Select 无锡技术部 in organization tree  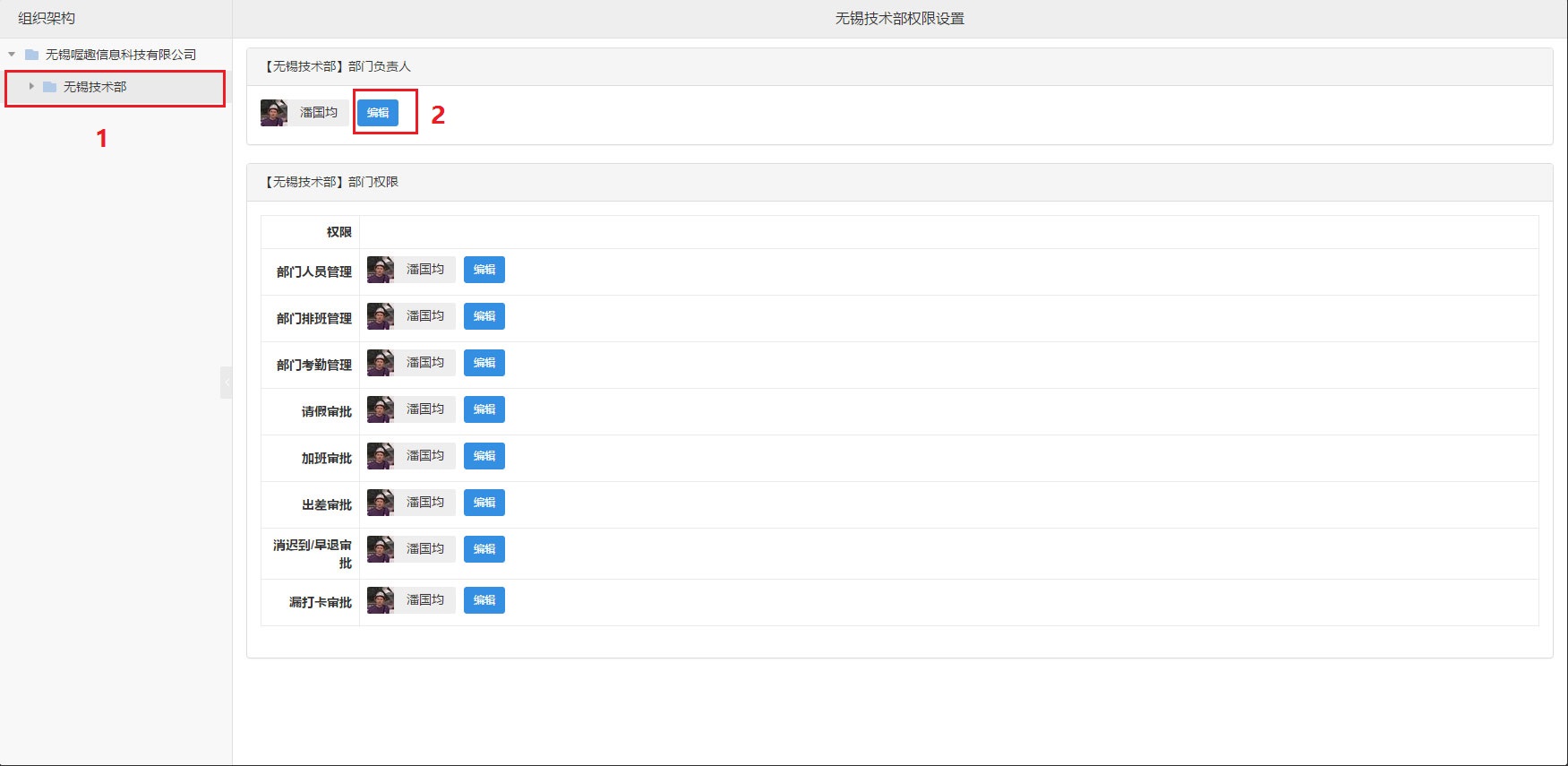point(95,87)
